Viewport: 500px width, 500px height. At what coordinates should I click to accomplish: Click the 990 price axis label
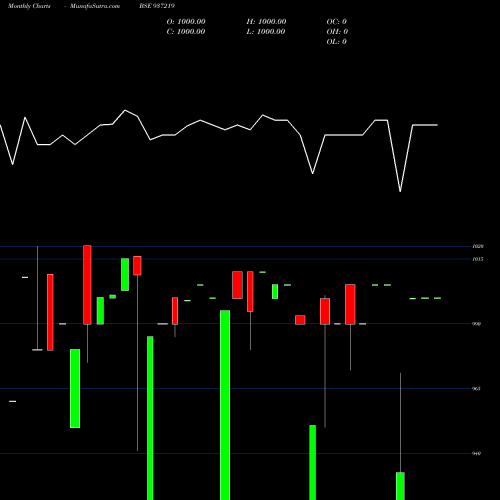pos(477,324)
